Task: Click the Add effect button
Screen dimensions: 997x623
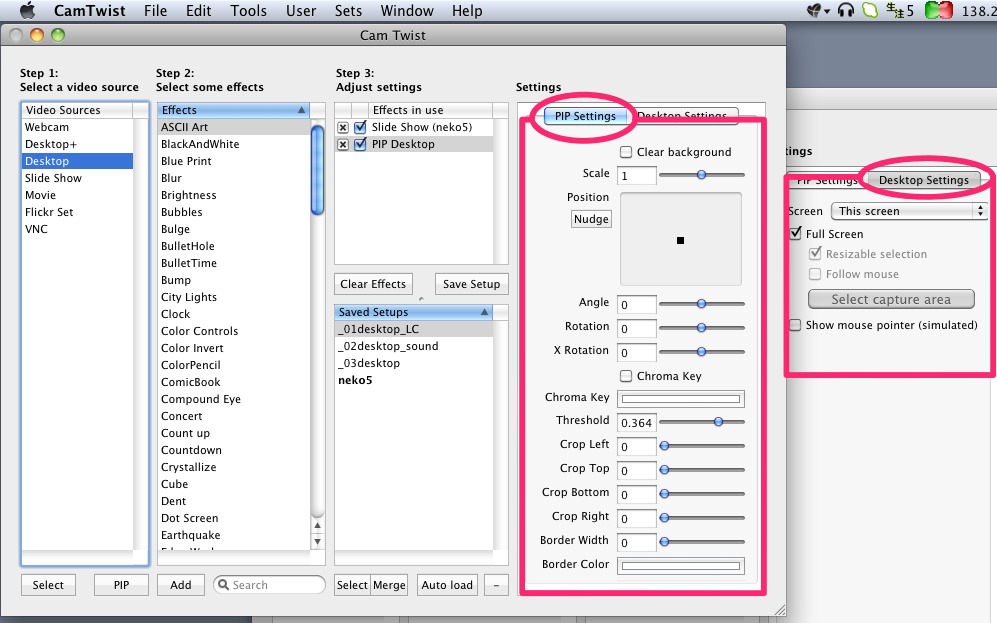Action: click(181, 585)
